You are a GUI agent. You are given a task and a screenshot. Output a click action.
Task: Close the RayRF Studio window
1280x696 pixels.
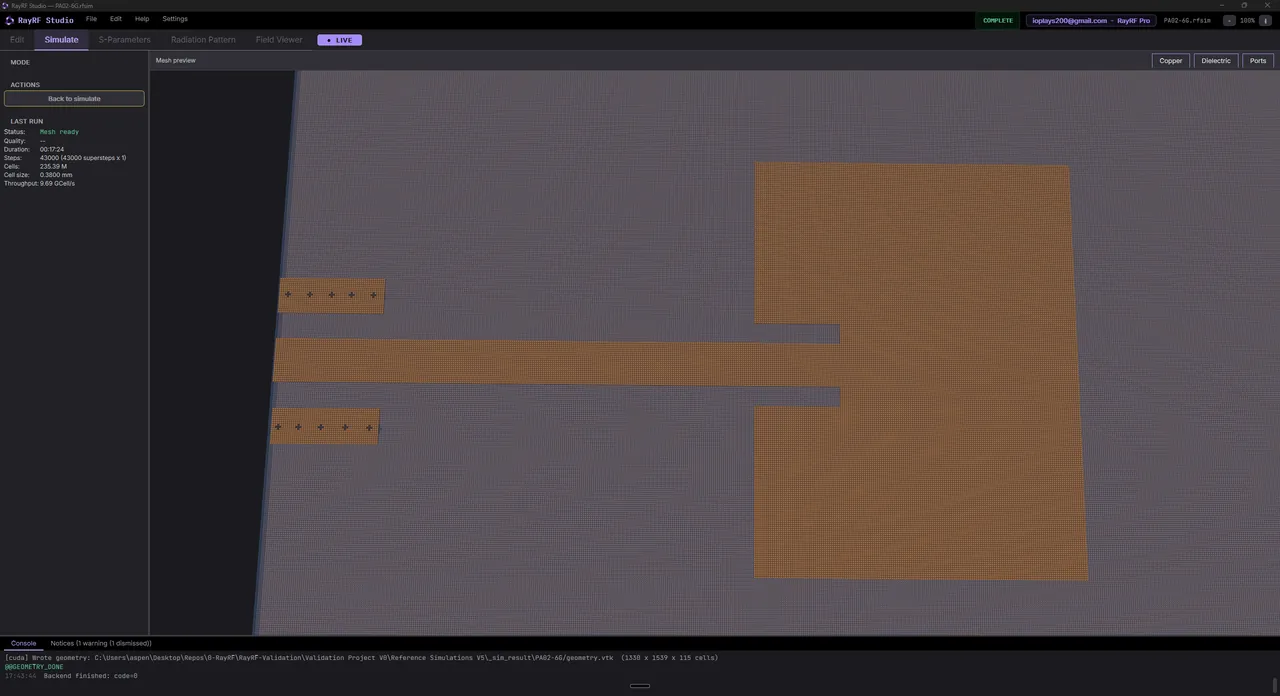pyautogui.click(x=1268, y=5)
